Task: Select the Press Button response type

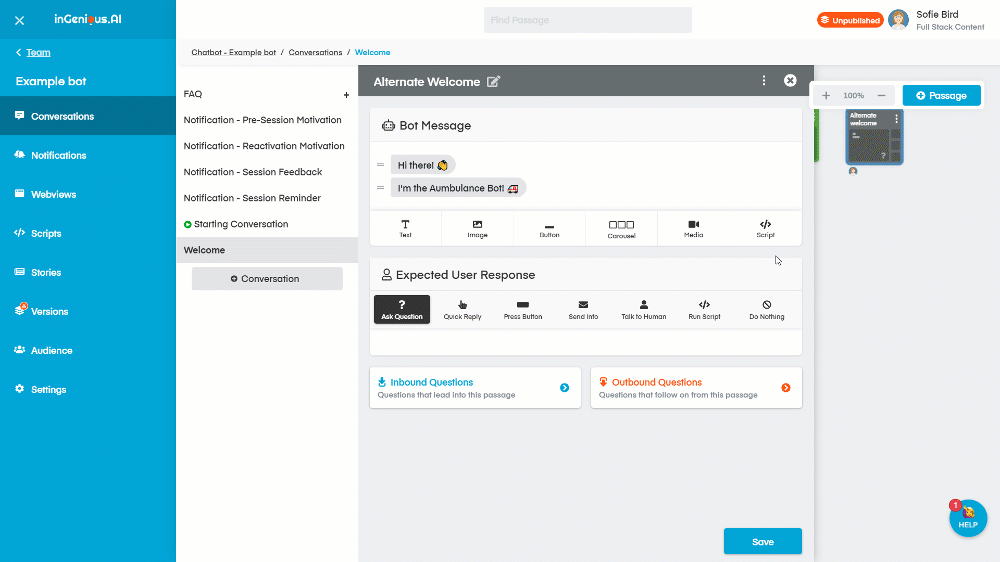Action: [523, 309]
